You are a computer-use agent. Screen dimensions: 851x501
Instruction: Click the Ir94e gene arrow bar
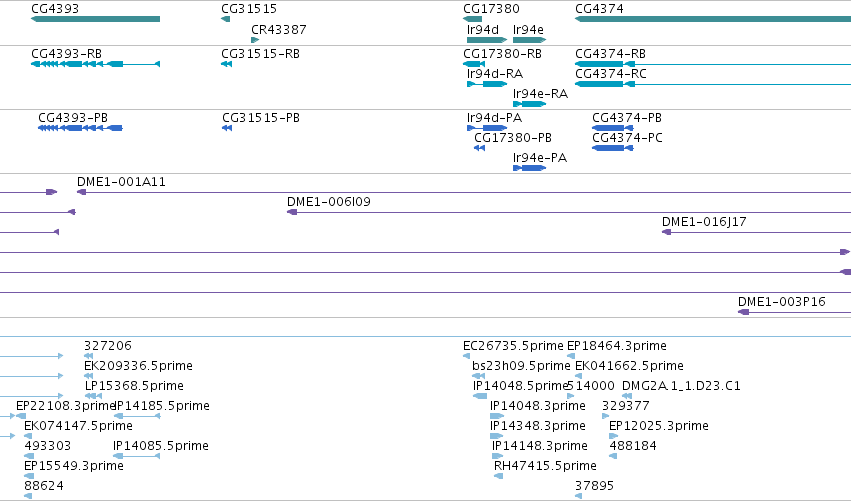529,40
